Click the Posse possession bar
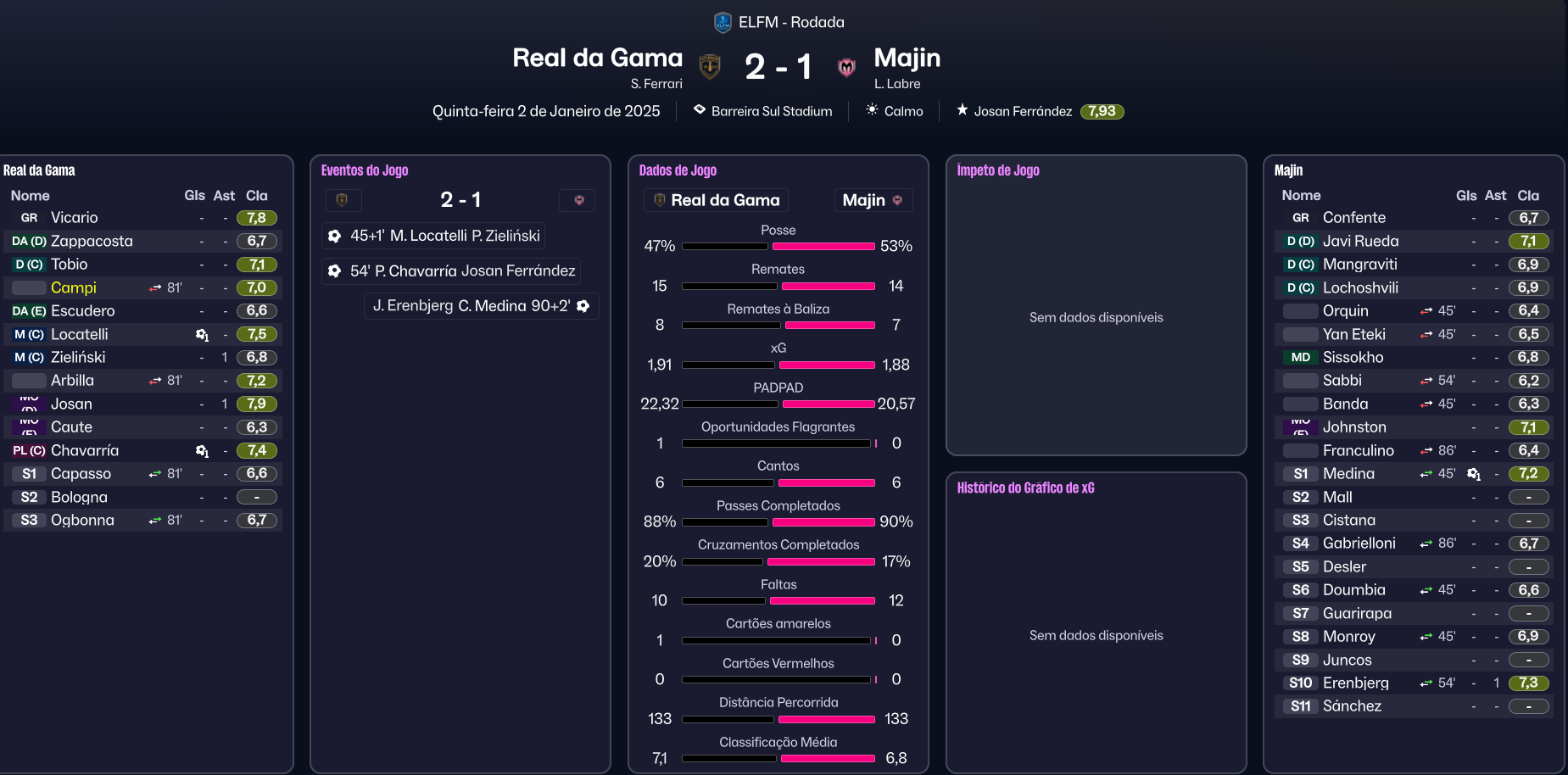This screenshot has width=1568, height=775. pos(778,246)
